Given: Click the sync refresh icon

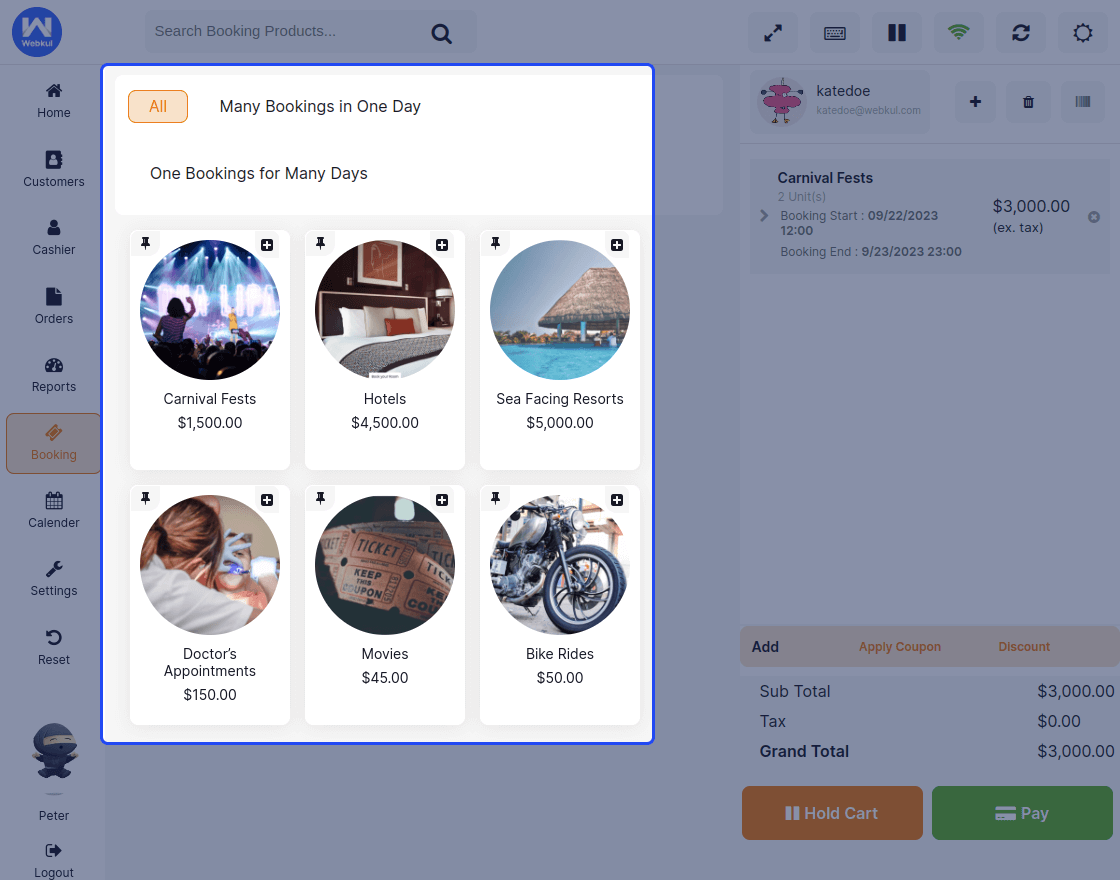Looking at the screenshot, I should tap(1021, 33).
